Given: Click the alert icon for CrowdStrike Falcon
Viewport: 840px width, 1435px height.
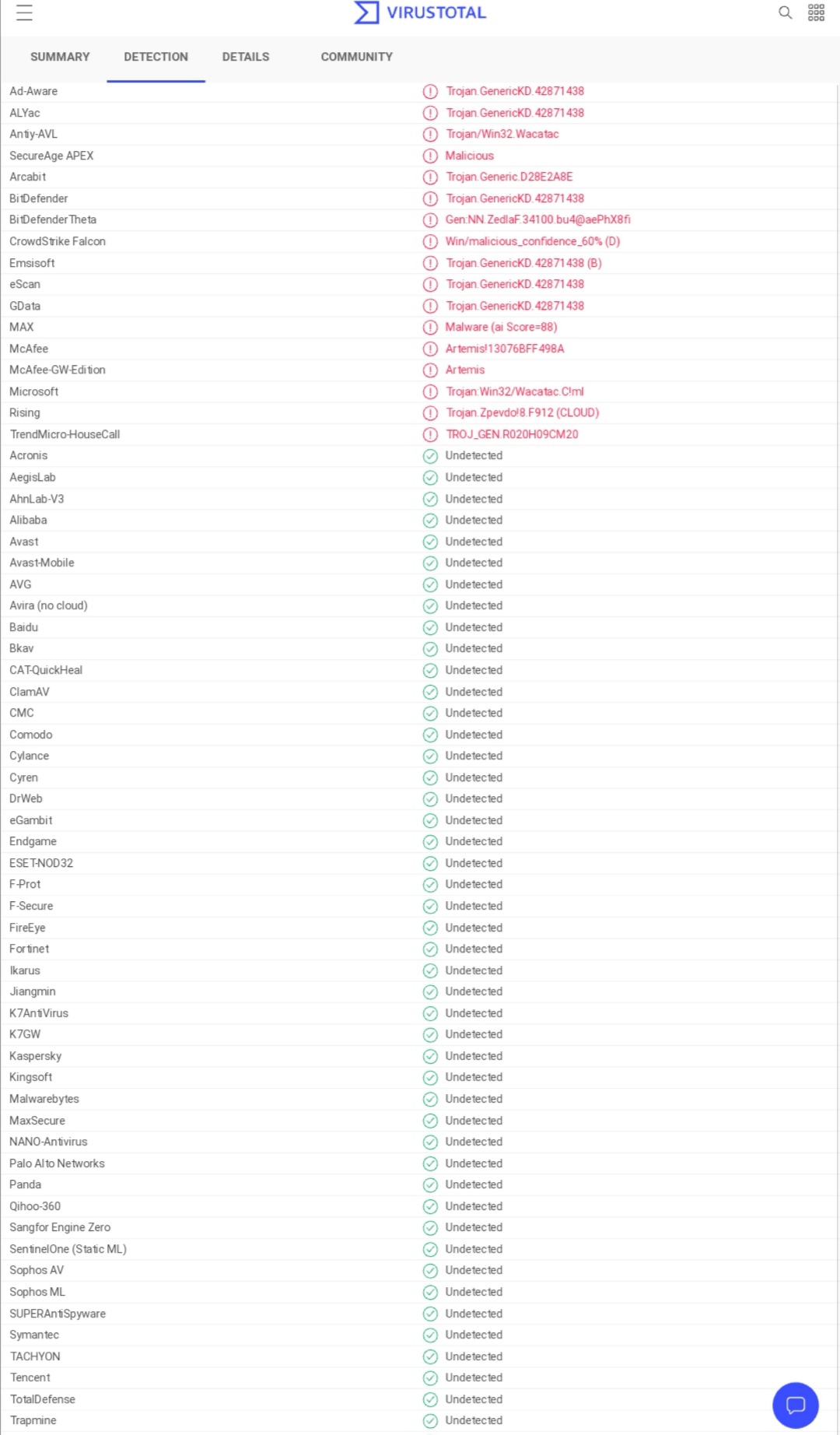Looking at the screenshot, I should point(430,242).
